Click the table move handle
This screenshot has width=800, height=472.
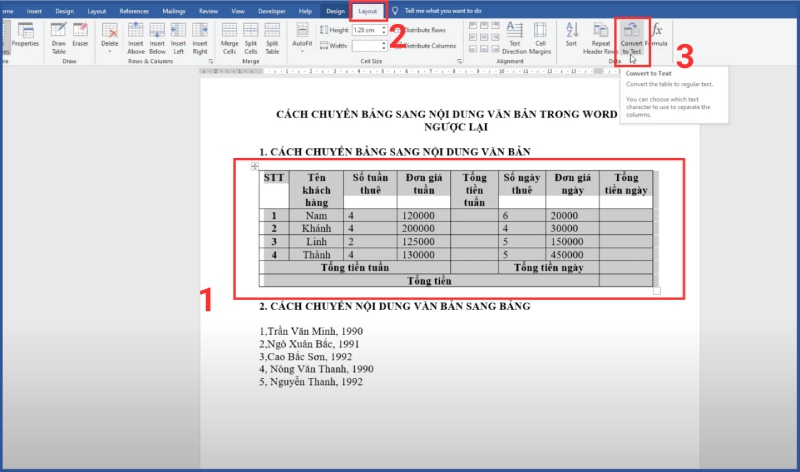point(255,166)
